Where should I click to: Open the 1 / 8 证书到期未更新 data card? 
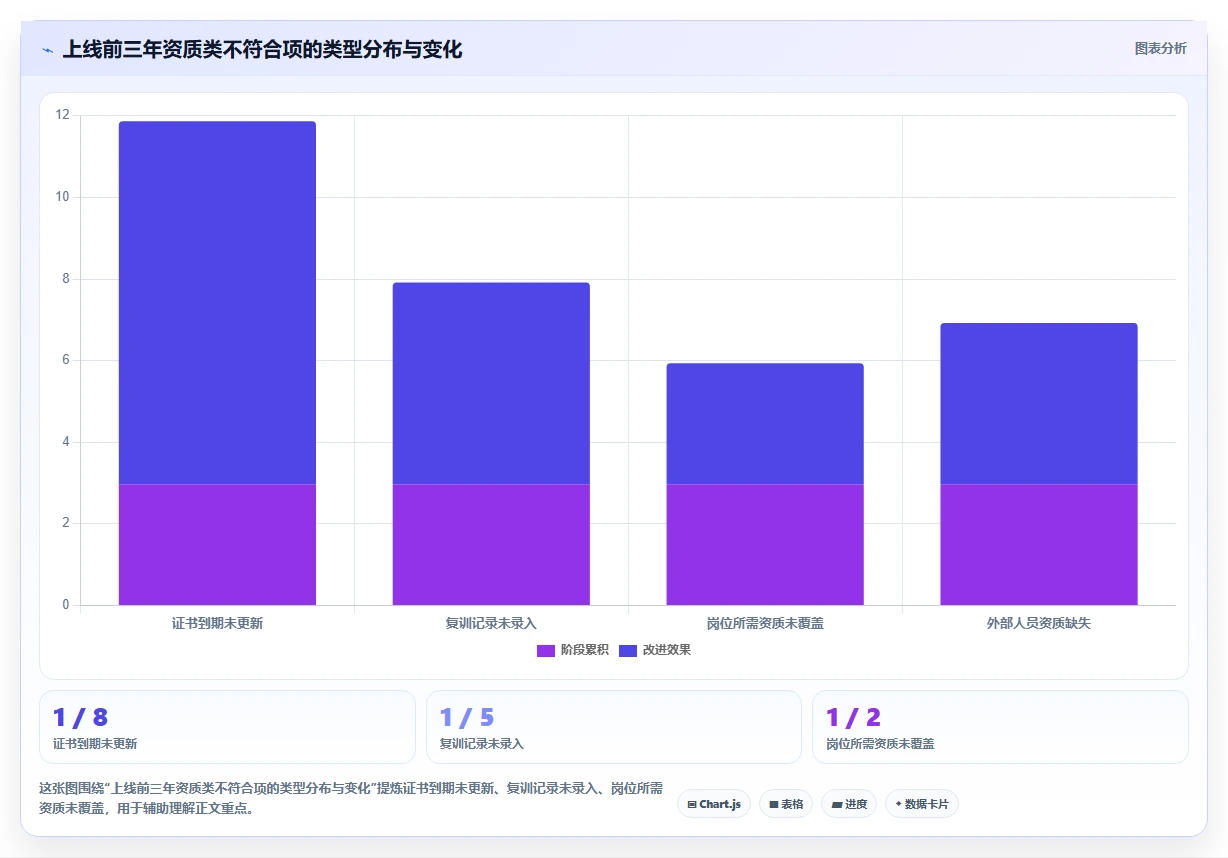(227, 727)
